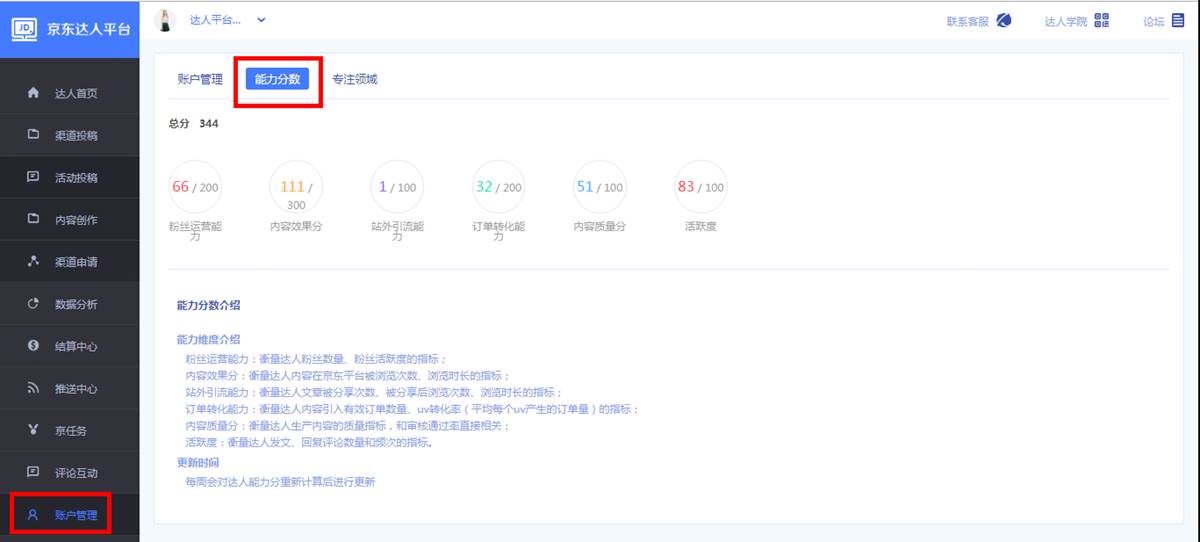Select the 能力分数 tab
Viewport: 1200px width, 542px height.
(277, 79)
